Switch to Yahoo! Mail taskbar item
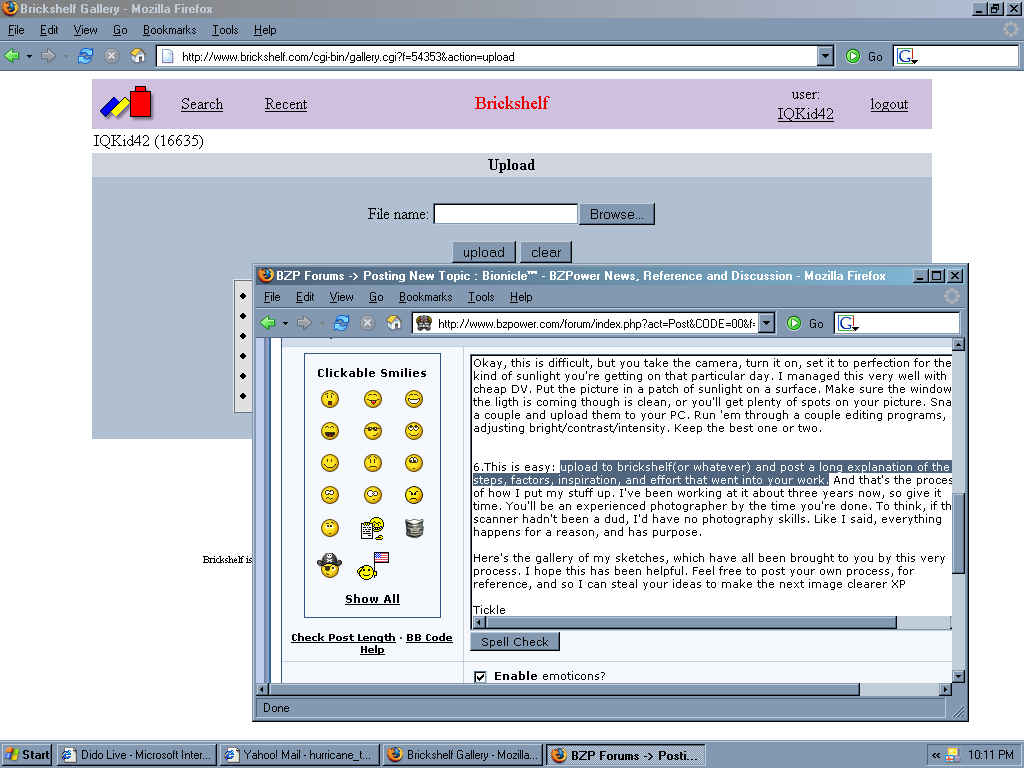 pos(300,755)
